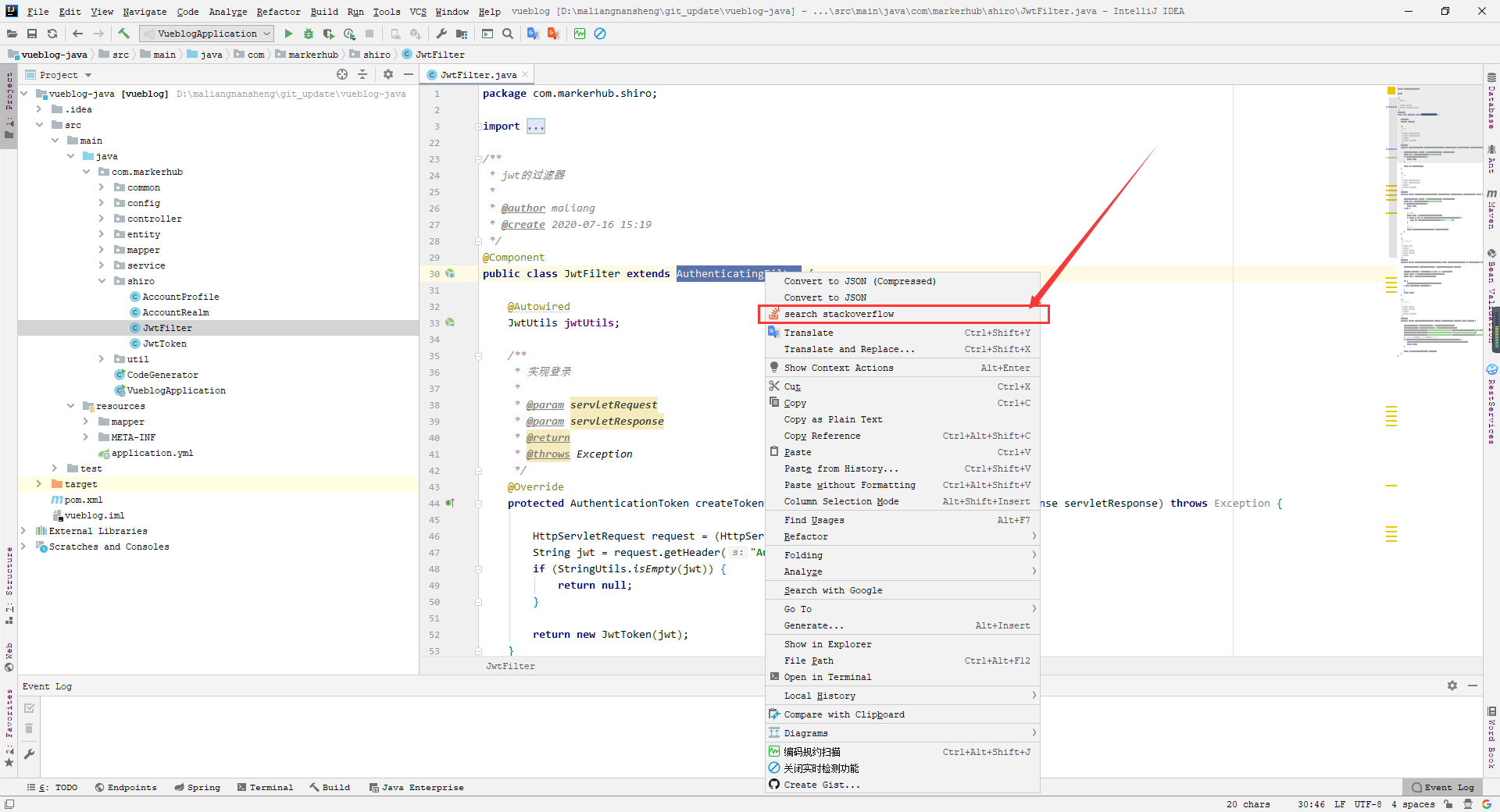Viewport: 1500px width, 812px height.
Task: Select Compare with Clipboard entry
Action: pos(902,714)
